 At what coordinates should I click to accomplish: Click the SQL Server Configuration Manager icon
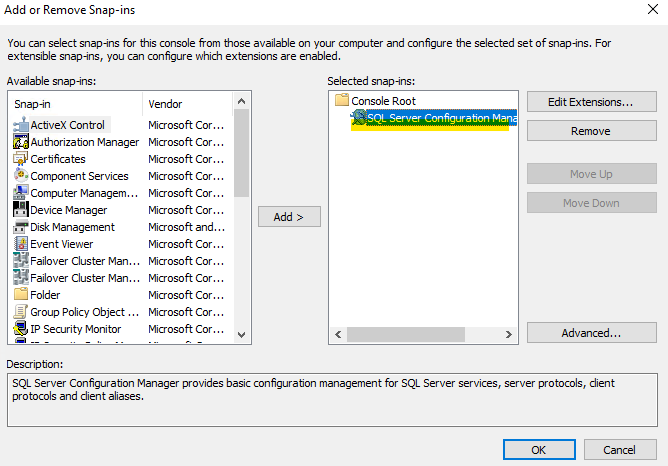click(x=359, y=118)
